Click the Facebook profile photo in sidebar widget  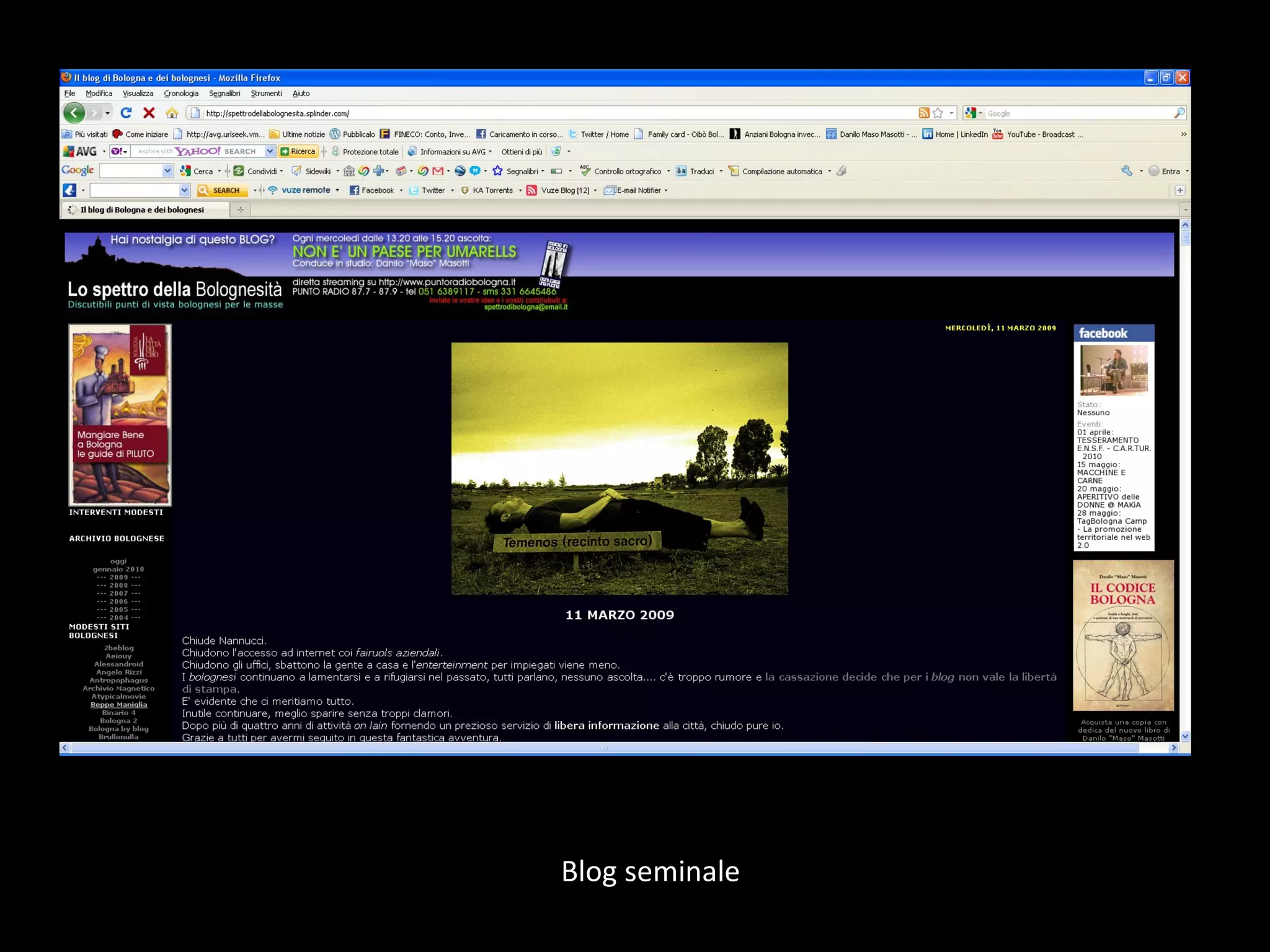click(x=1114, y=371)
